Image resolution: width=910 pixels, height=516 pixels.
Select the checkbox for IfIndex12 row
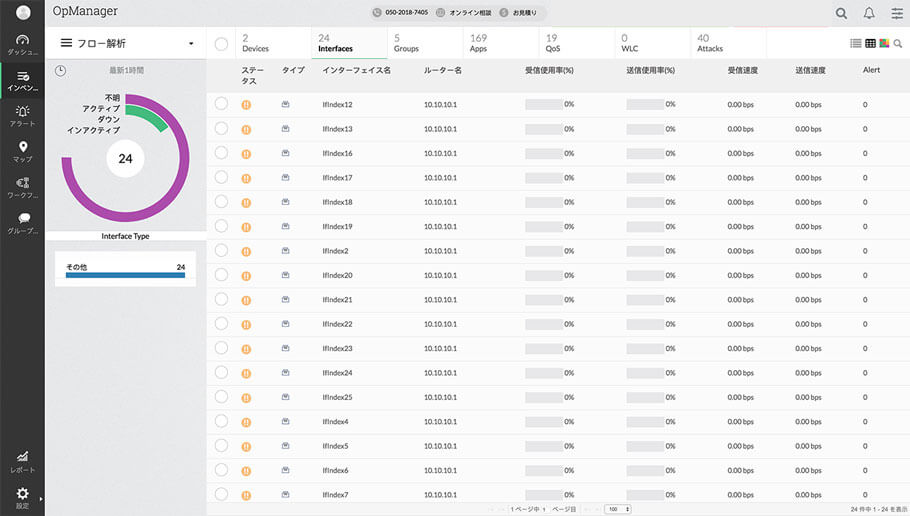tap(221, 104)
